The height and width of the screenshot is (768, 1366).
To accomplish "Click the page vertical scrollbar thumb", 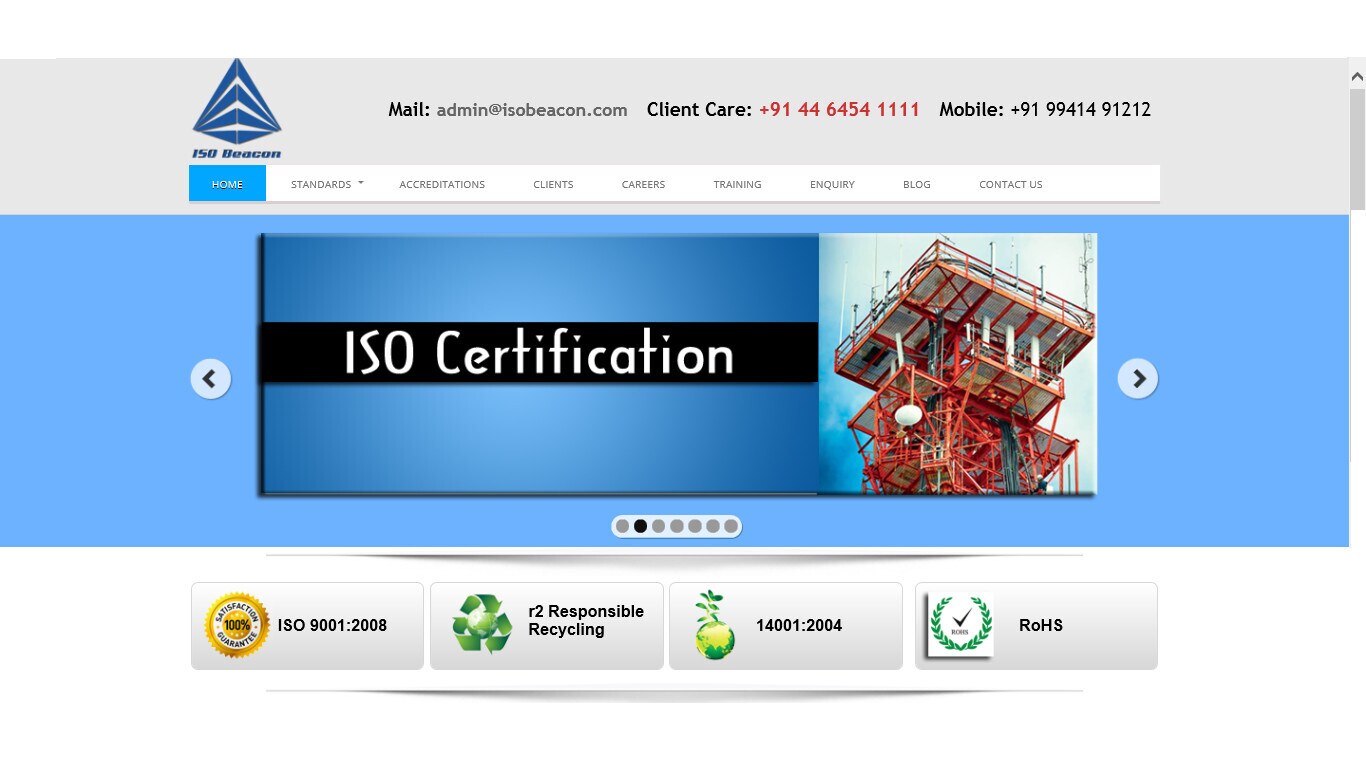I will pyautogui.click(x=1357, y=149).
